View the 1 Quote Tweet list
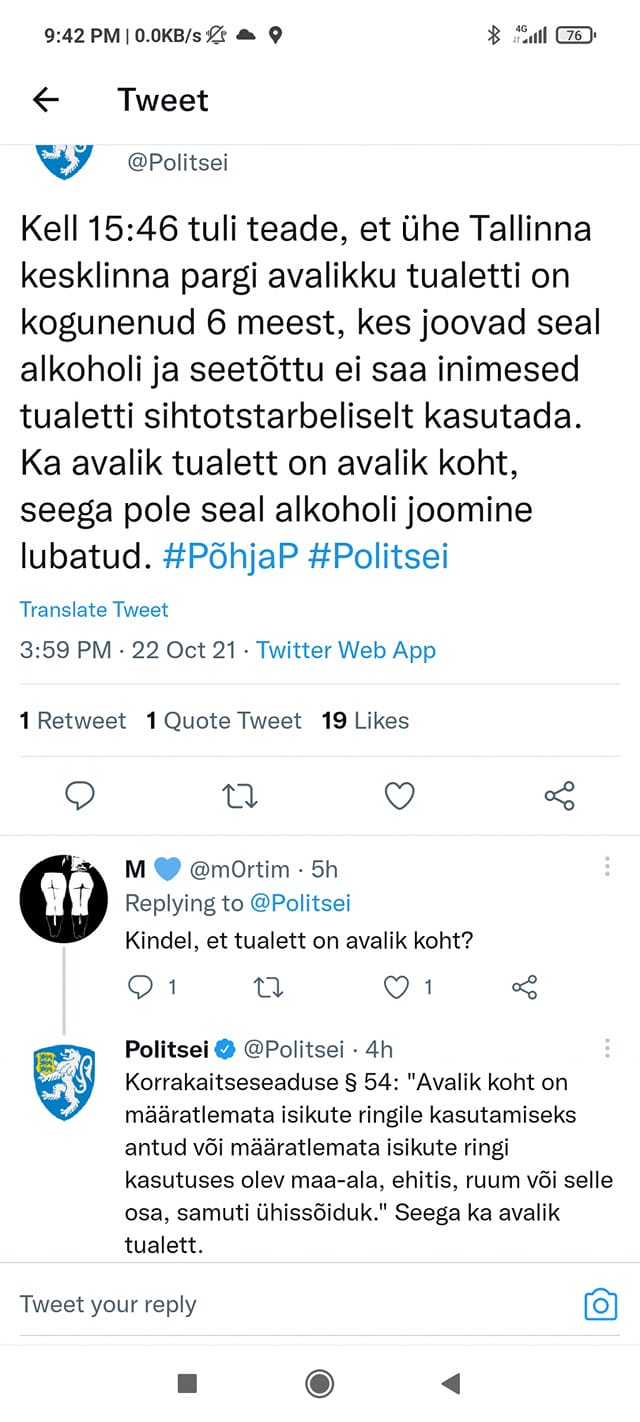Image resolution: width=640 pixels, height=1422 pixels. click(224, 720)
